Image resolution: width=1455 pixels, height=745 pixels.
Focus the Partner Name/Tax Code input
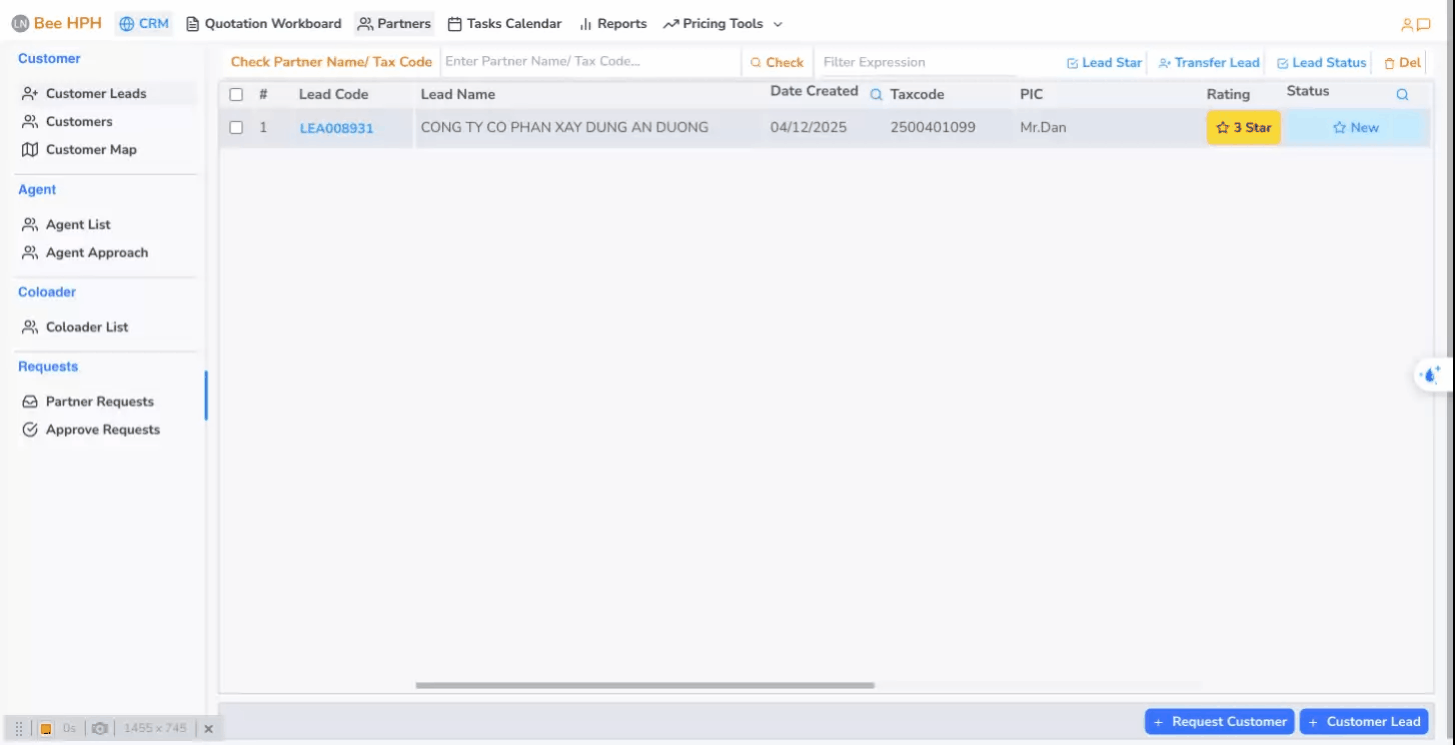point(590,62)
